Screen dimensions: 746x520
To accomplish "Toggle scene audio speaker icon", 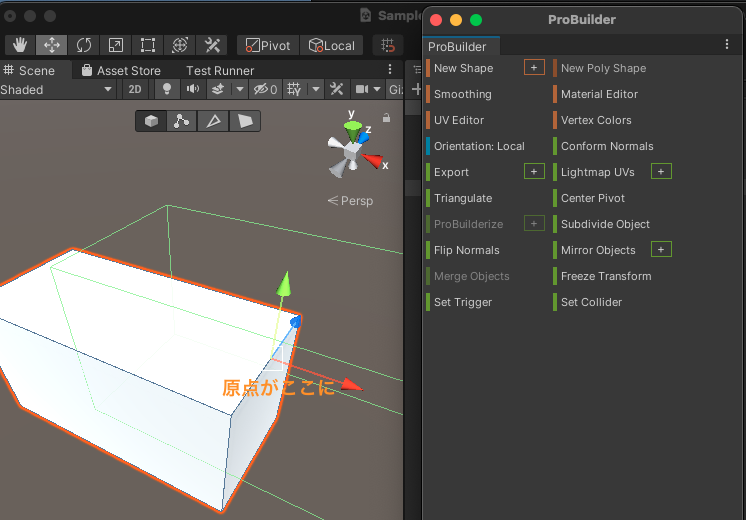I will pyautogui.click(x=193, y=89).
